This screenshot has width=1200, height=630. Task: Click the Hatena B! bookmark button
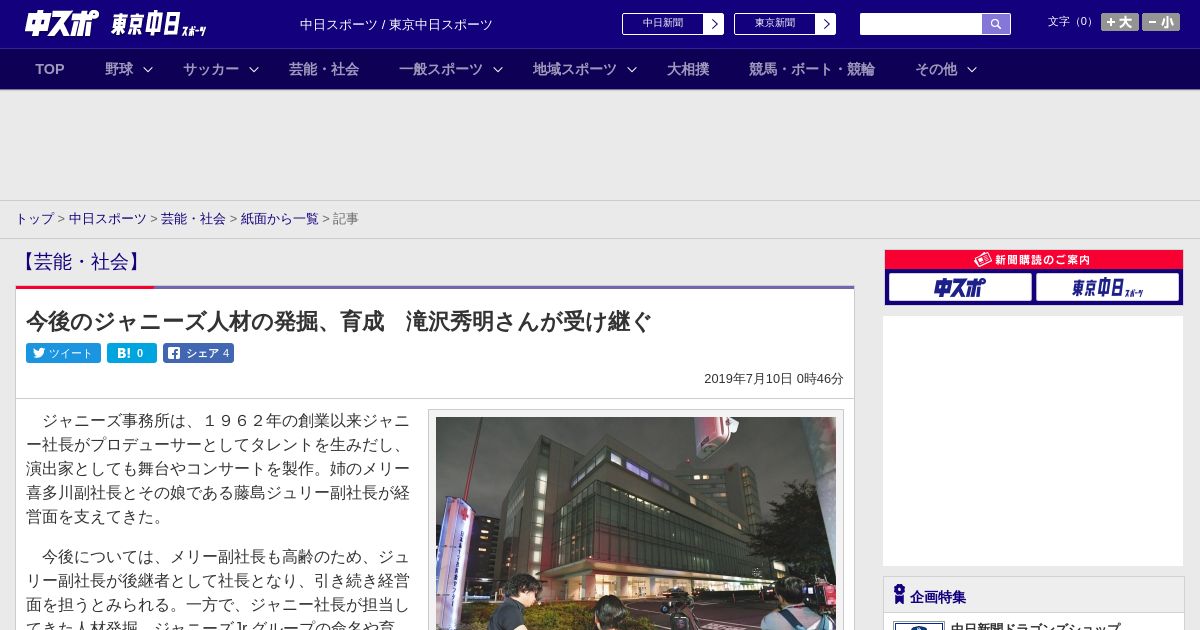coord(132,353)
